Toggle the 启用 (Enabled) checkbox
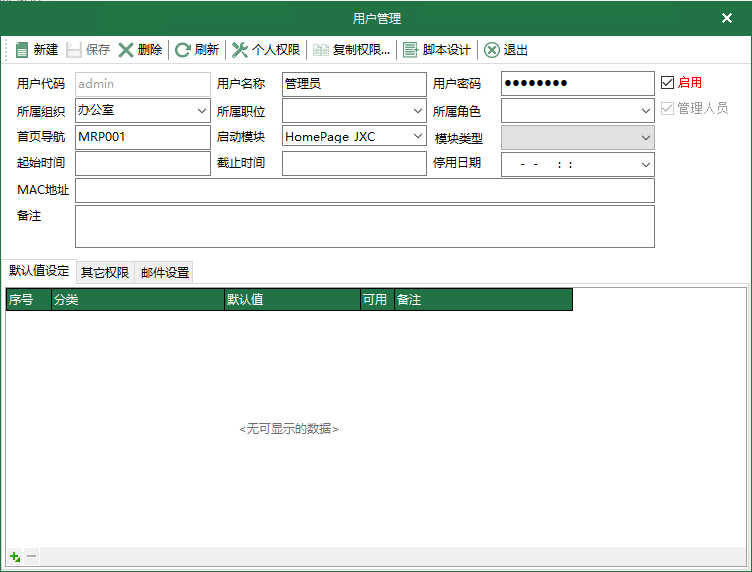Image resolution: width=752 pixels, height=572 pixels. [668, 82]
